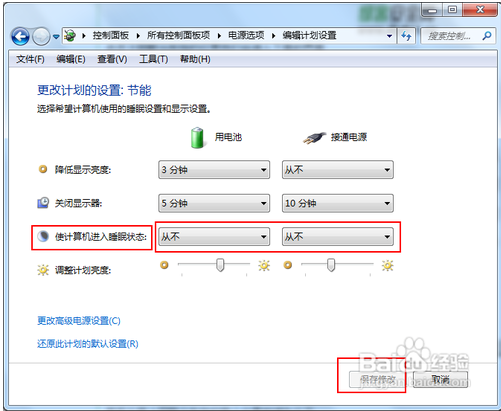Click the search control panel input field
Screen dimensions: 501x411
click(450, 36)
